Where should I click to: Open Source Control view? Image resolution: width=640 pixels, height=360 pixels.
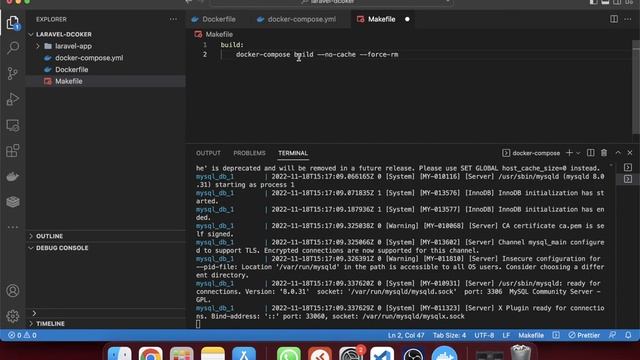point(13,73)
